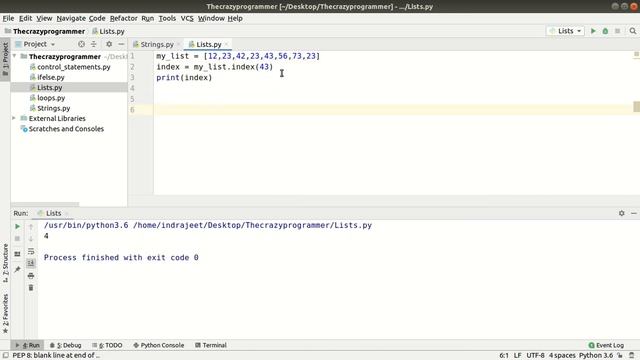Open the Lists run configuration dropdown
This screenshot has height=360, width=640.
click(565, 31)
